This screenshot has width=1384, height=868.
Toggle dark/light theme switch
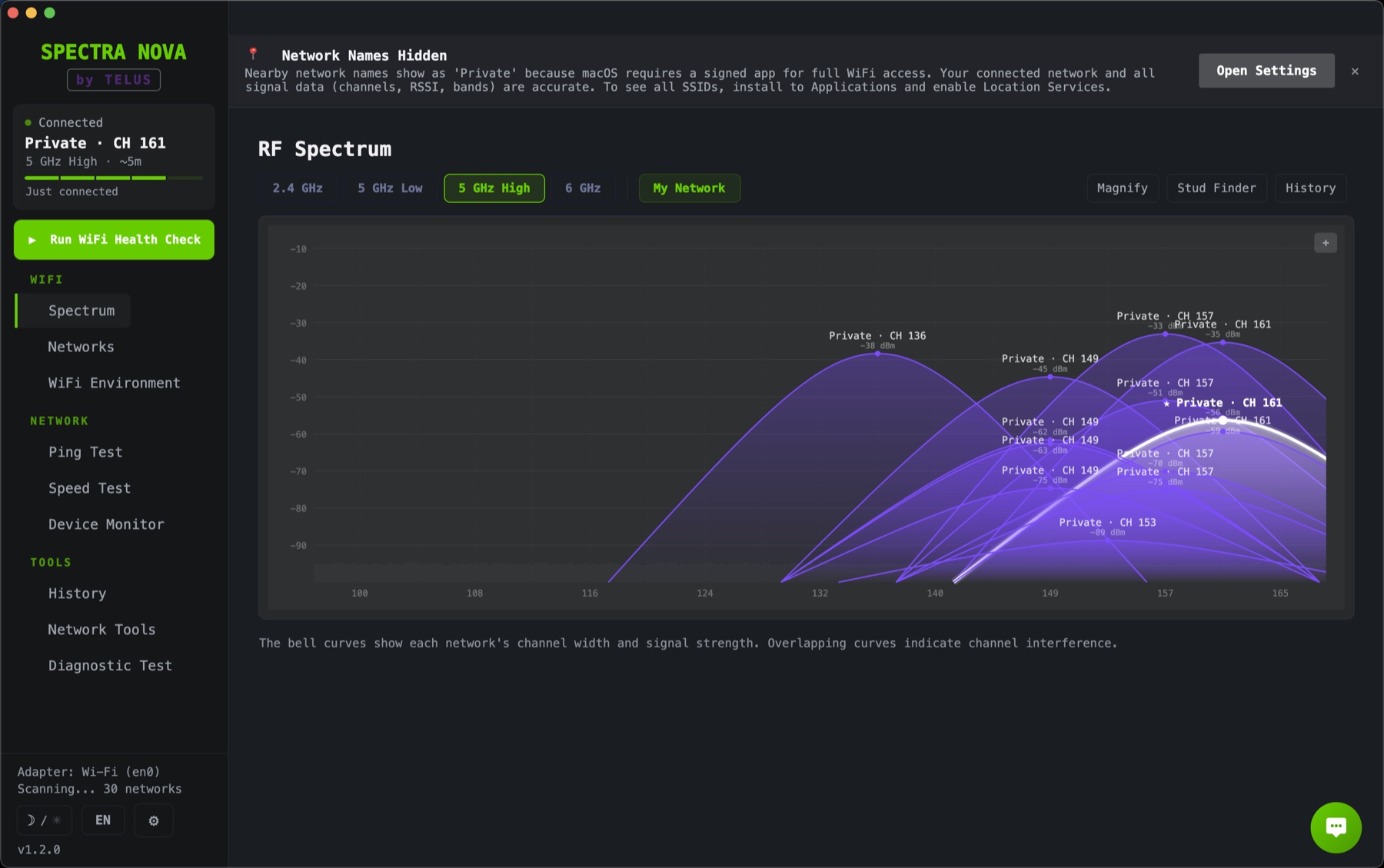tap(44, 820)
